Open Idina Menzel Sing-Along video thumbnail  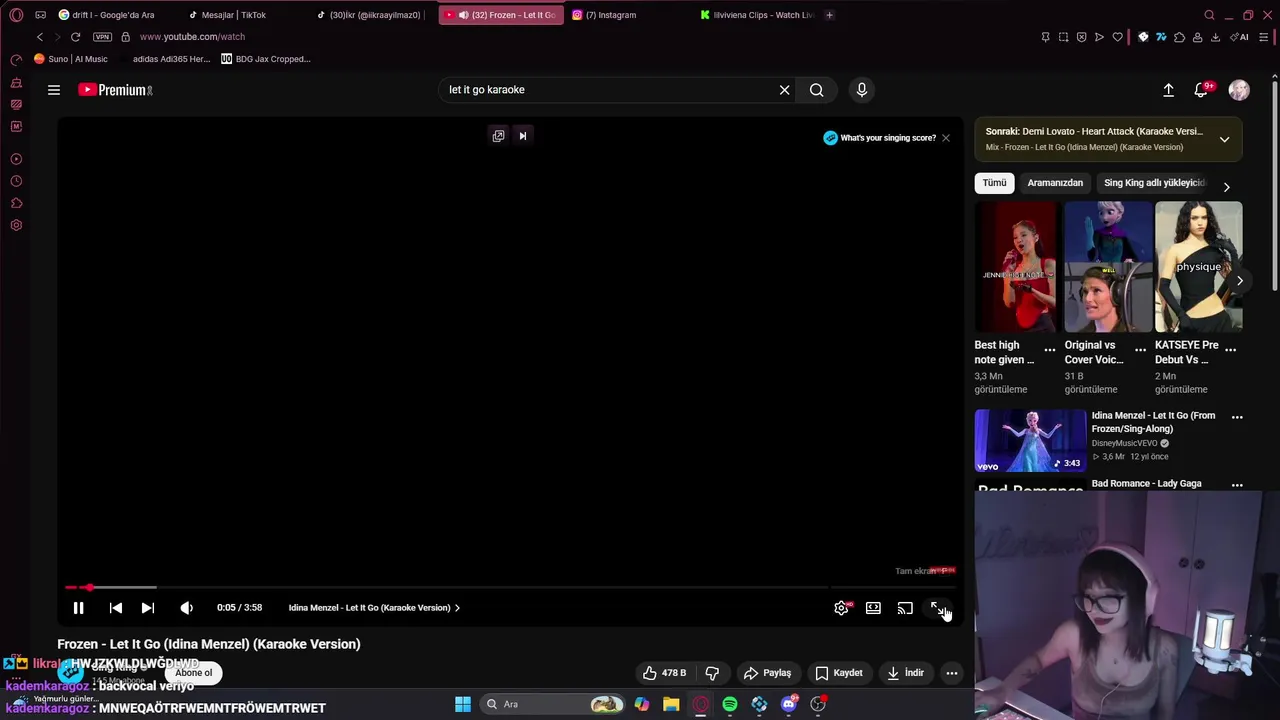point(1030,440)
